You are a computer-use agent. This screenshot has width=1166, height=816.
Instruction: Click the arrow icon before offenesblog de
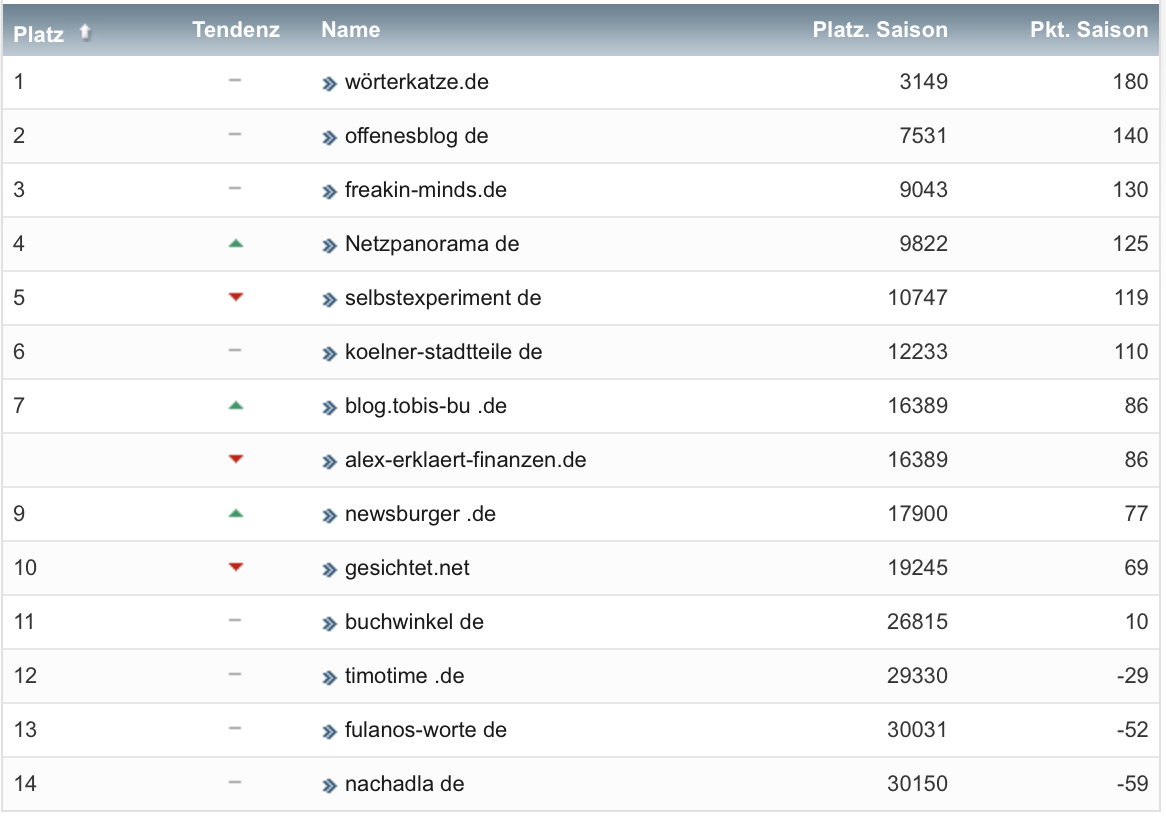point(329,138)
